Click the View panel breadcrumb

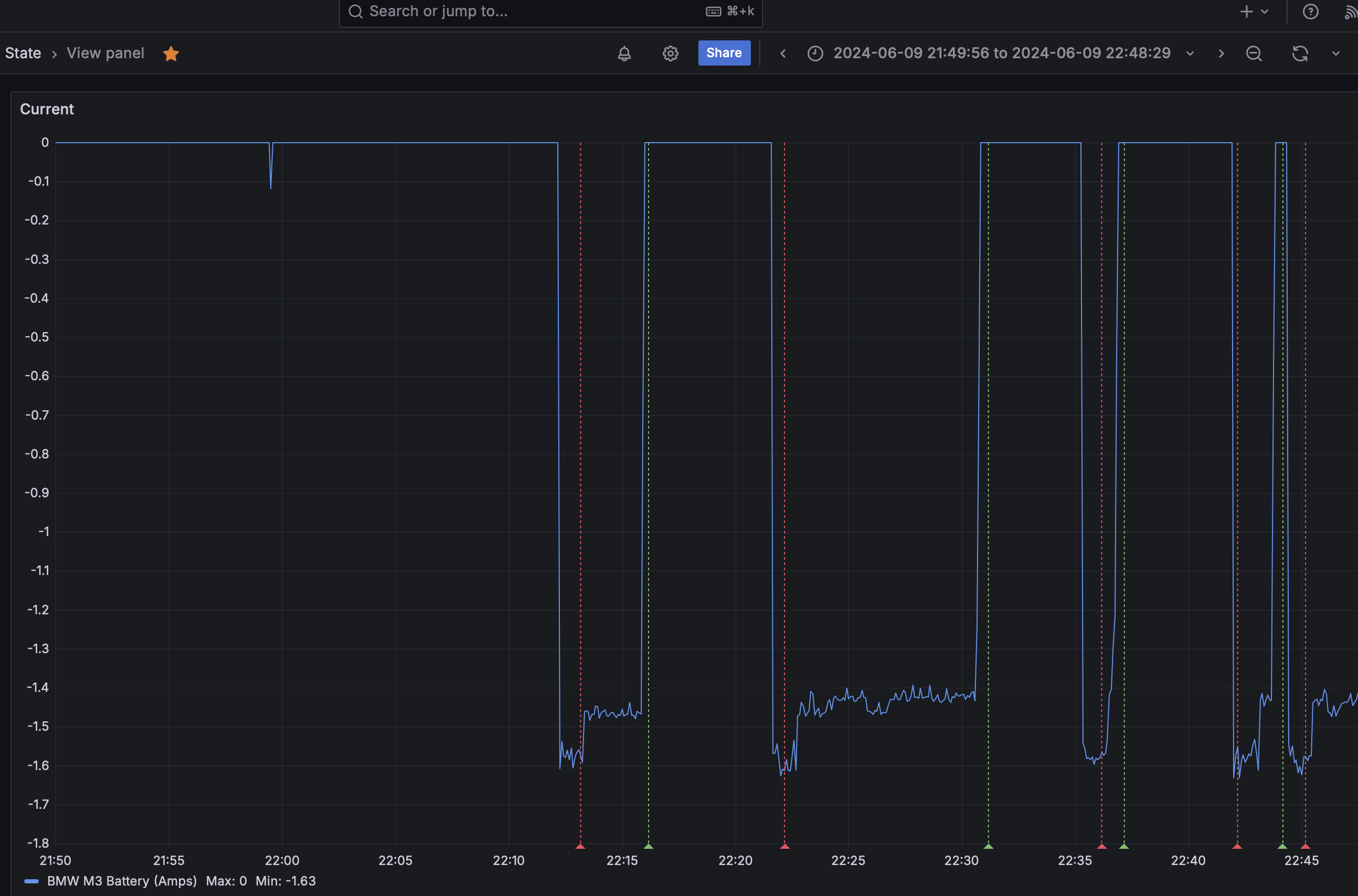click(105, 53)
